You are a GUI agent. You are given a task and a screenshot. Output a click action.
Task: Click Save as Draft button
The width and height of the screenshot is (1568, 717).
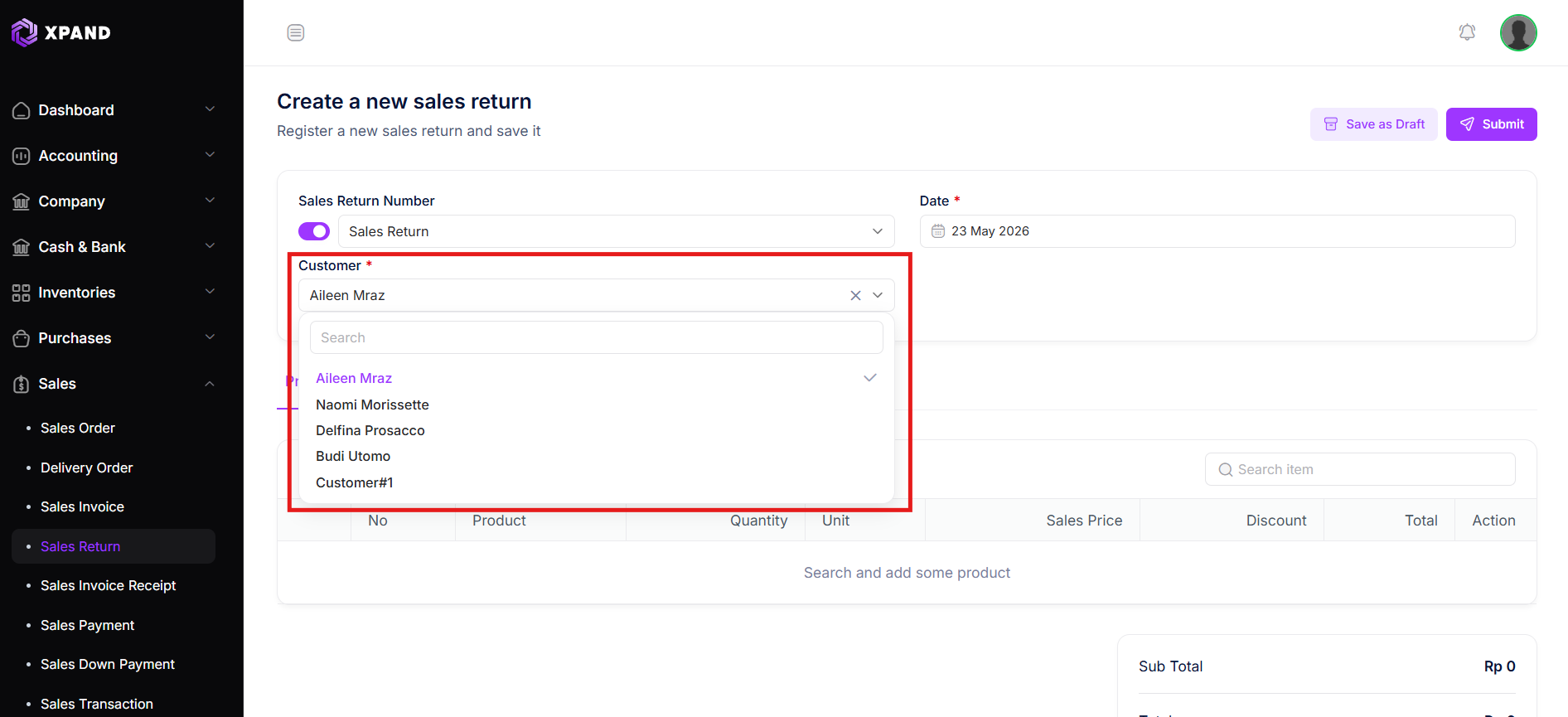[1373, 124]
